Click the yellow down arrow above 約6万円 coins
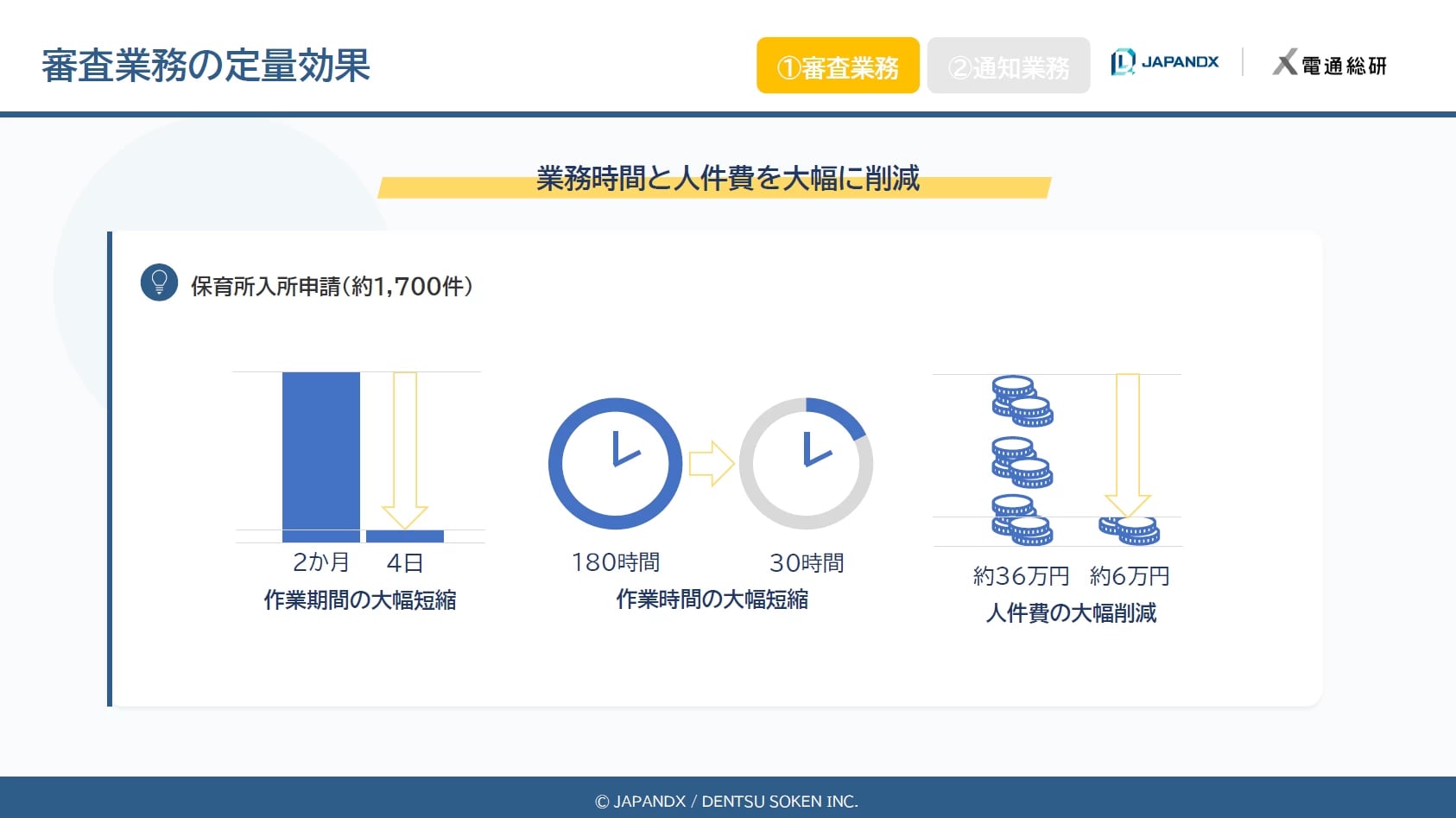Viewport: 1456px width, 818px height. click(1128, 445)
